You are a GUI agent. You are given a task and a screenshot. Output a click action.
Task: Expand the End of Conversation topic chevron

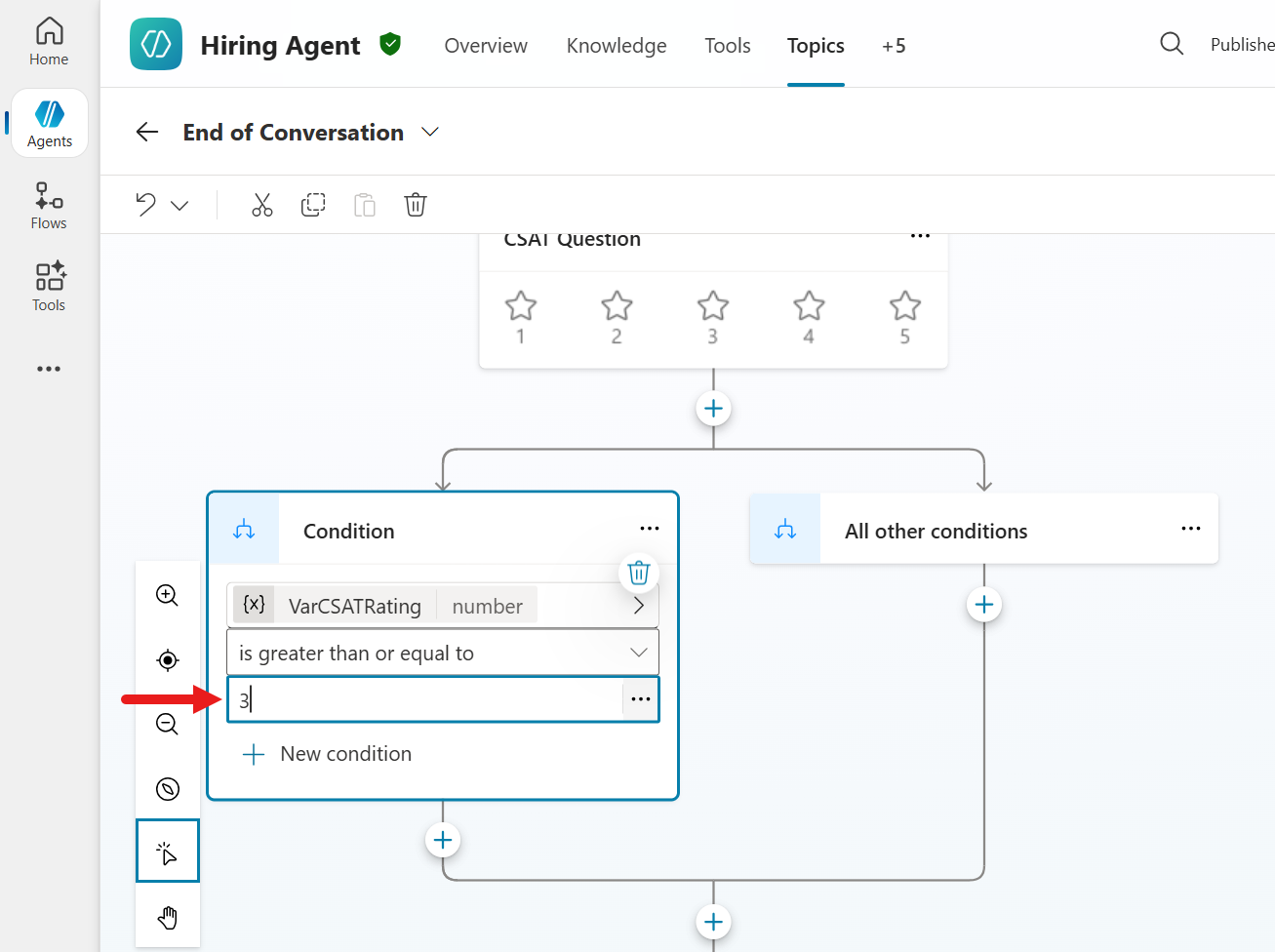click(x=430, y=132)
